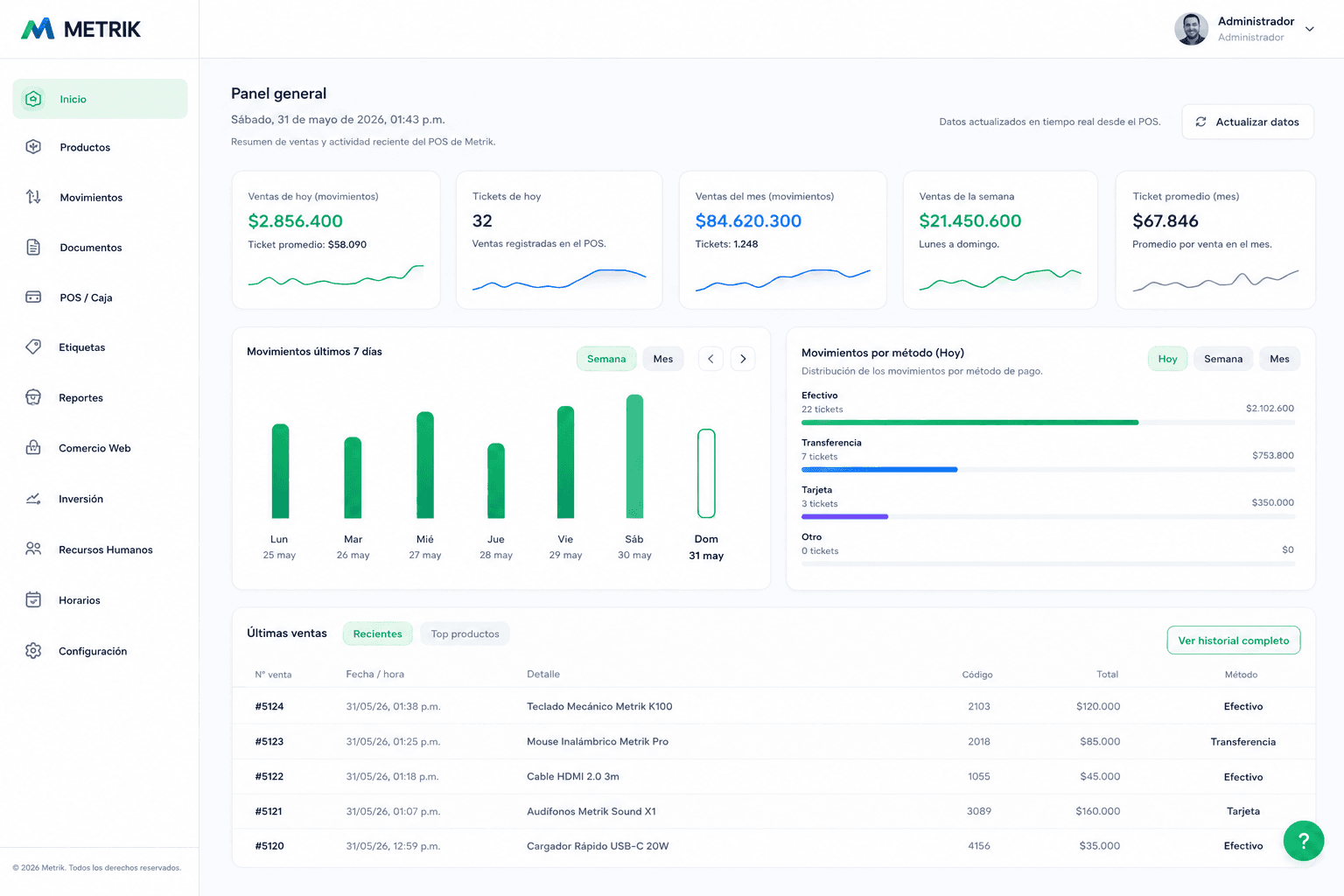The width and height of the screenshot is (1344, 896).
Task: Click the Recursos Humanos people icon
Action: [x=33, y=549]
